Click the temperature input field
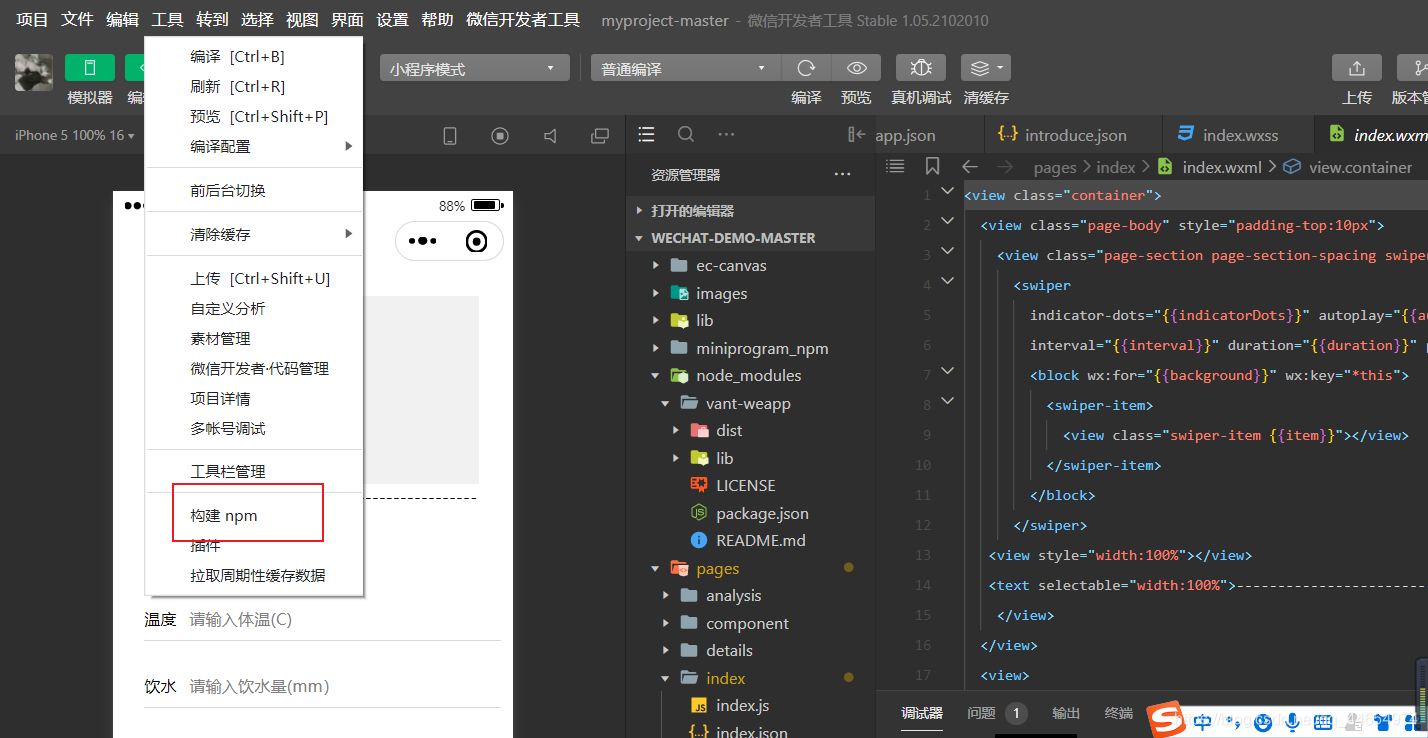Image resolution: width=1428 pixels, height=738 pixels. 344,620
